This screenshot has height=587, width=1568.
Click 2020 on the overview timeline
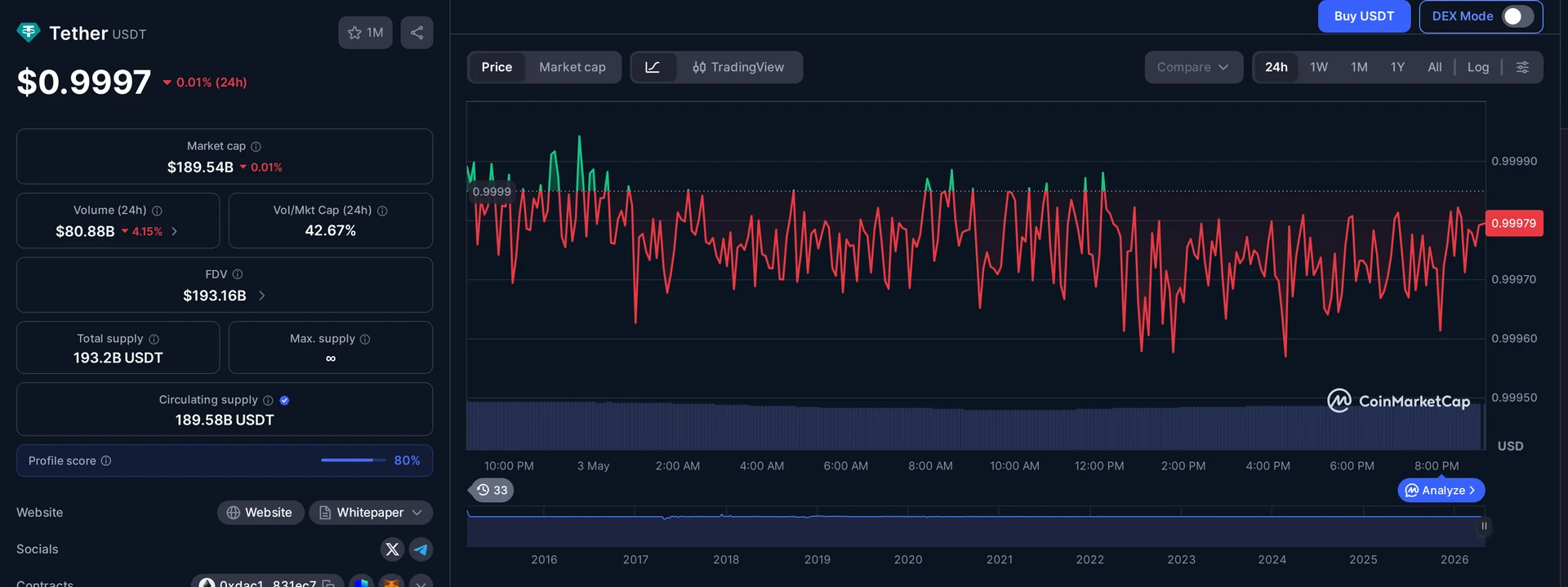point(908,560)
